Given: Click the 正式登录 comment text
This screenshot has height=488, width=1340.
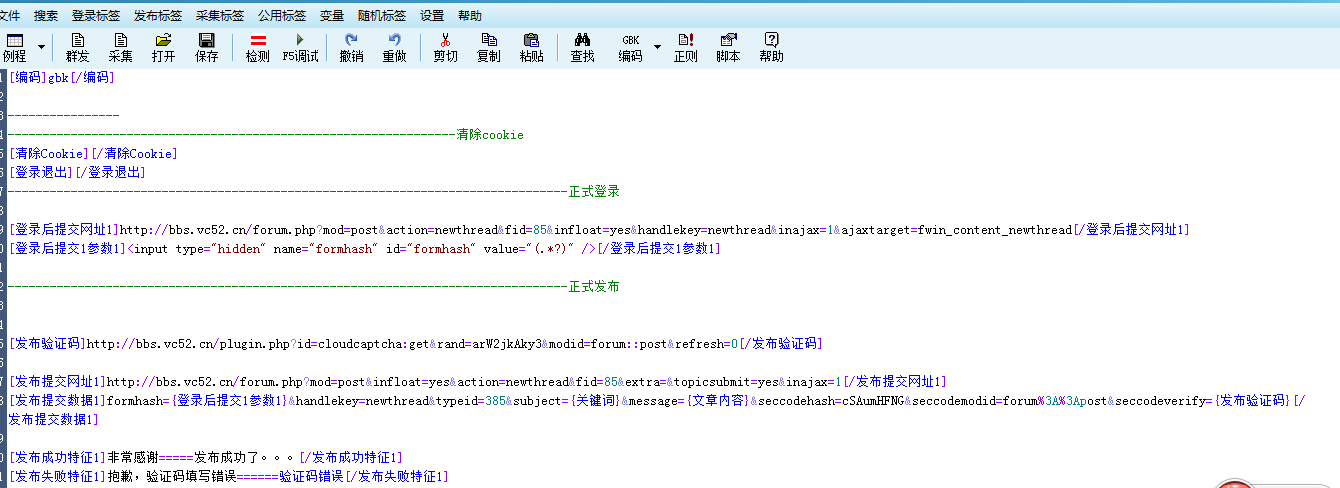Looking at the screenshot, I should 595,192.
